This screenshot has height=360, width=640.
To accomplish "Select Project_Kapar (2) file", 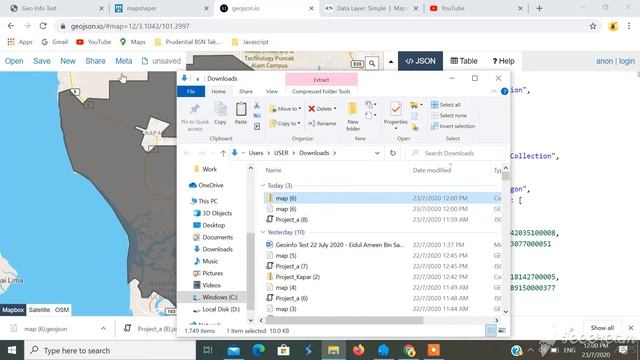I will click(298, 277).
